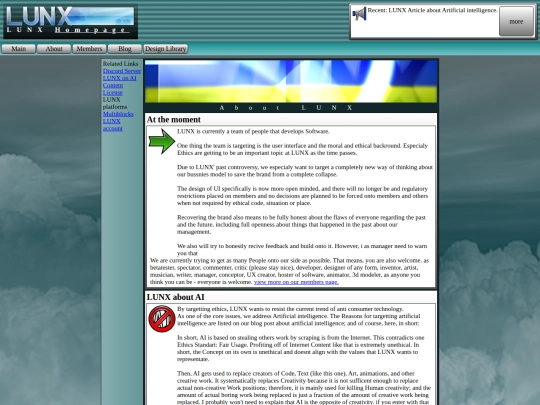Click the red no-AI prohibition icon
The image size is (540, 405).
click(x=162, y=319)
